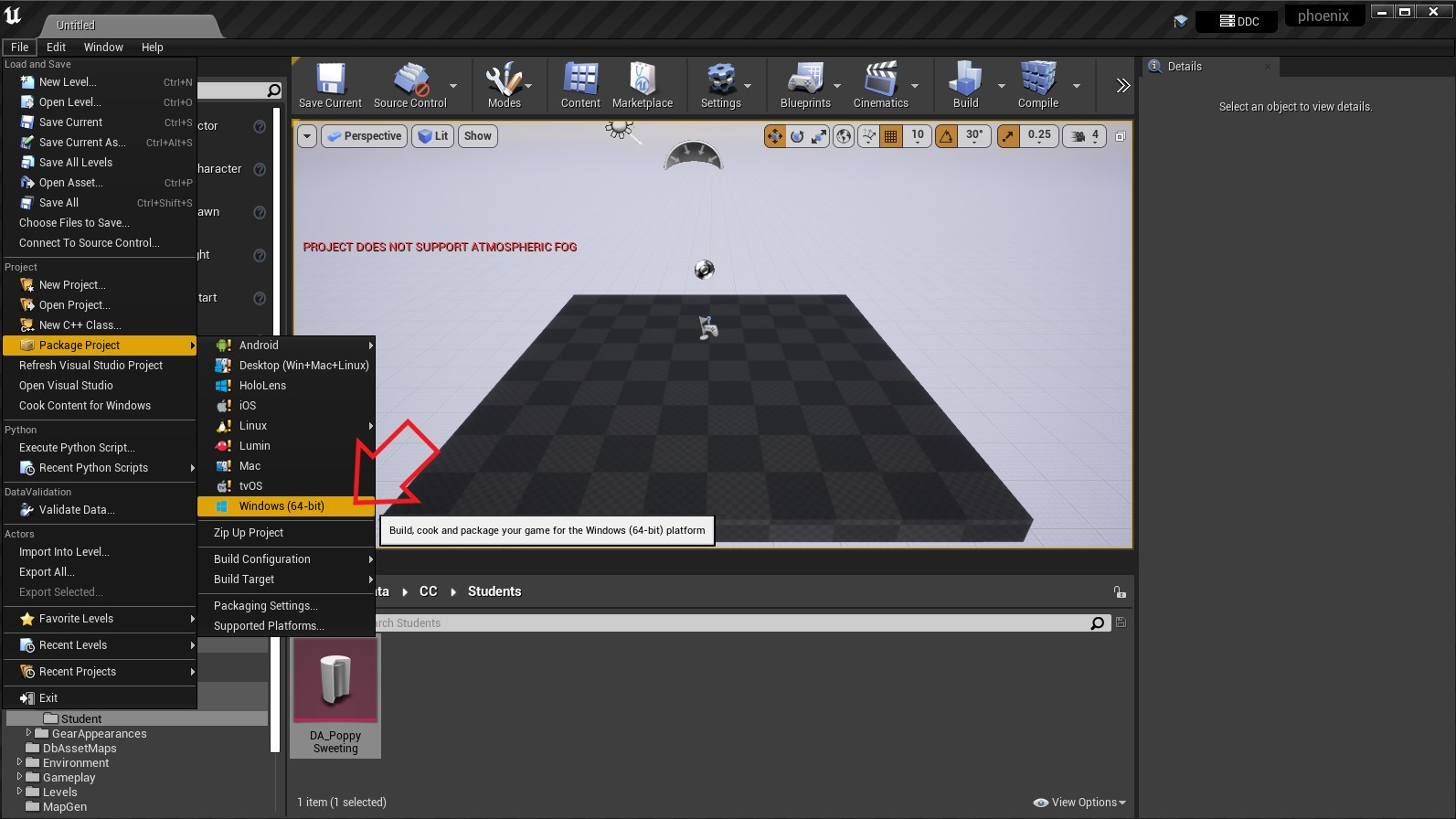
Task: Click Validate Data... menu entry
Action: click(100, 510)
